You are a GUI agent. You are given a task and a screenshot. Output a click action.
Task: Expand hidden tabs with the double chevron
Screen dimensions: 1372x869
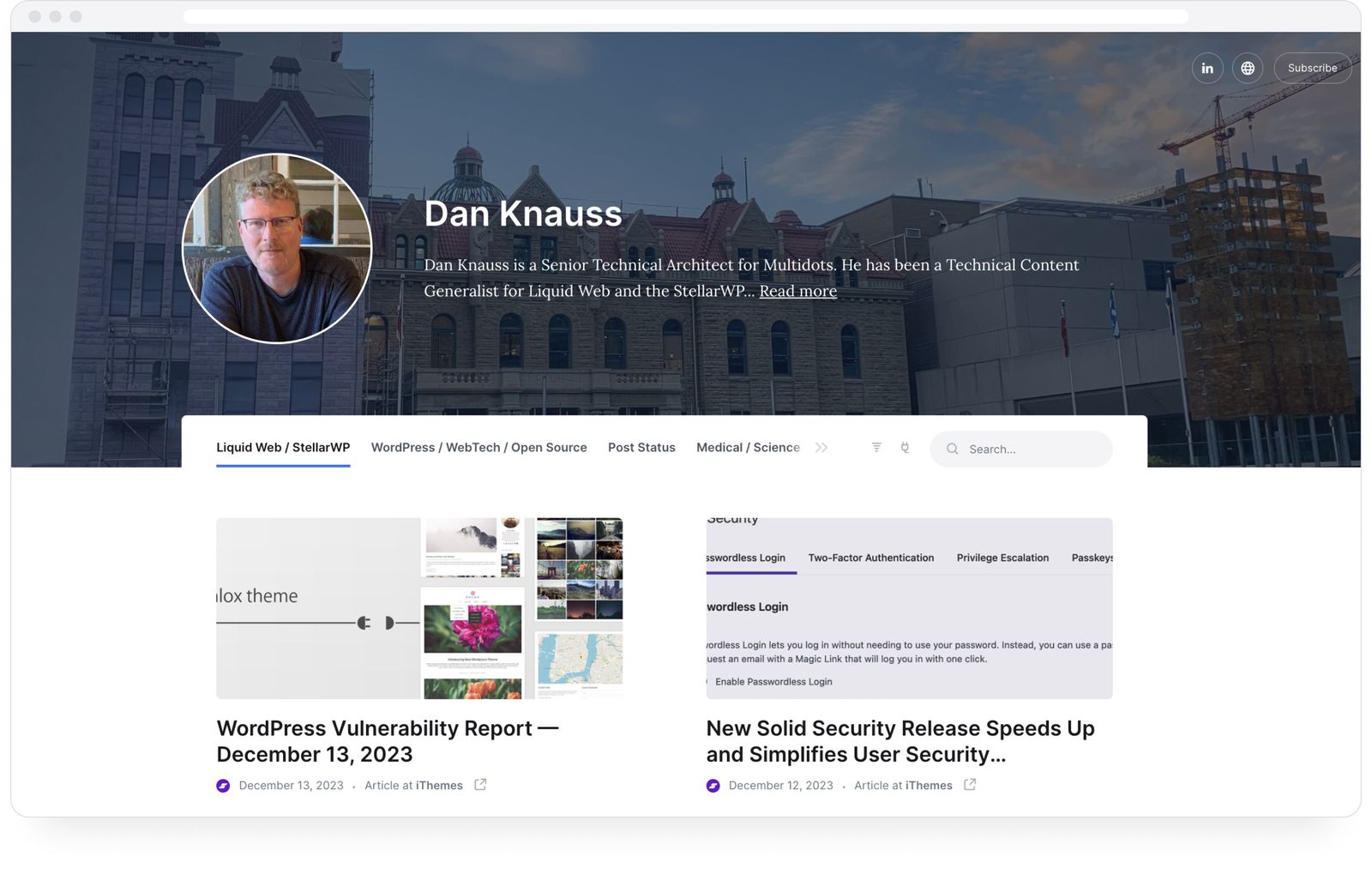tap(821, 447)
